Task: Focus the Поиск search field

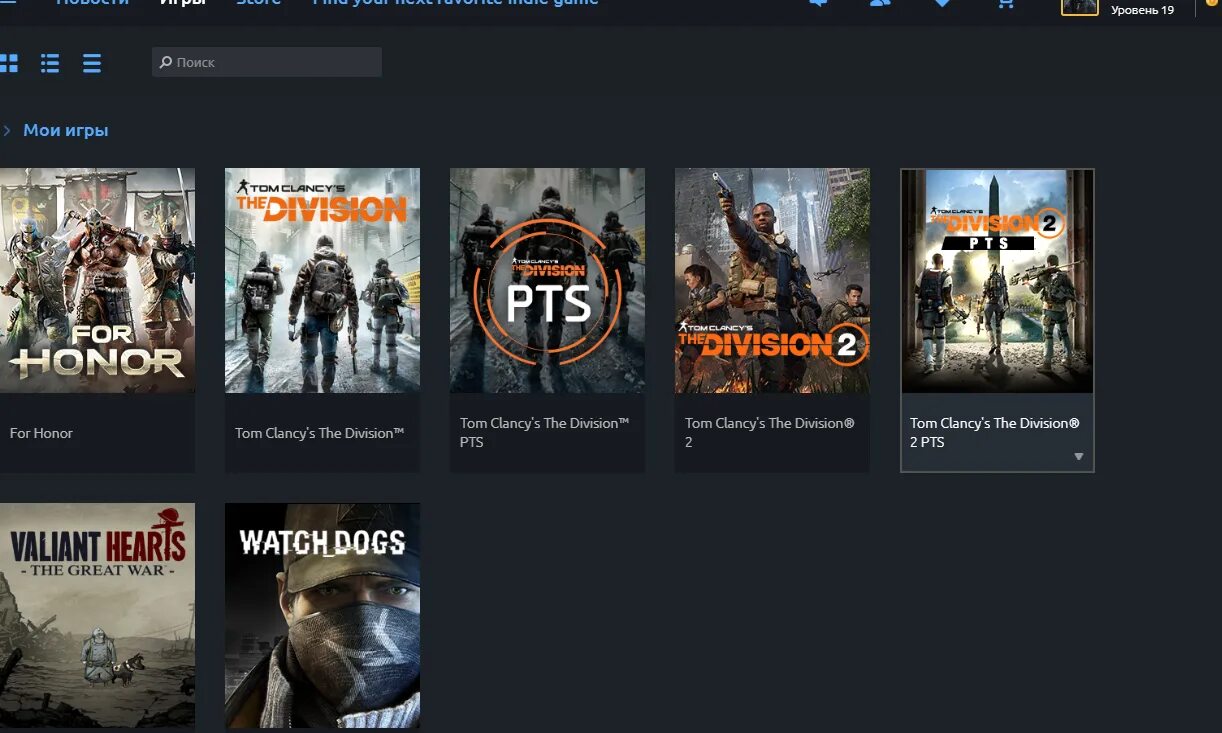Action: click(x=267, y=62)
